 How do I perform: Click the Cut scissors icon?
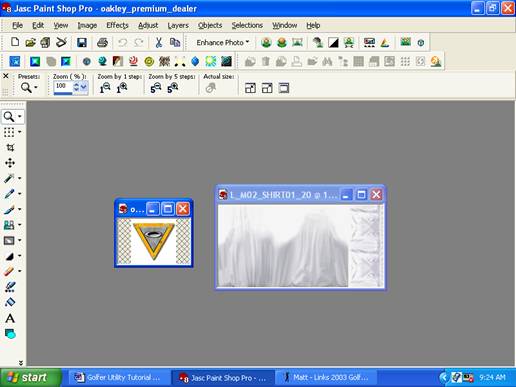tap(159, 42)
